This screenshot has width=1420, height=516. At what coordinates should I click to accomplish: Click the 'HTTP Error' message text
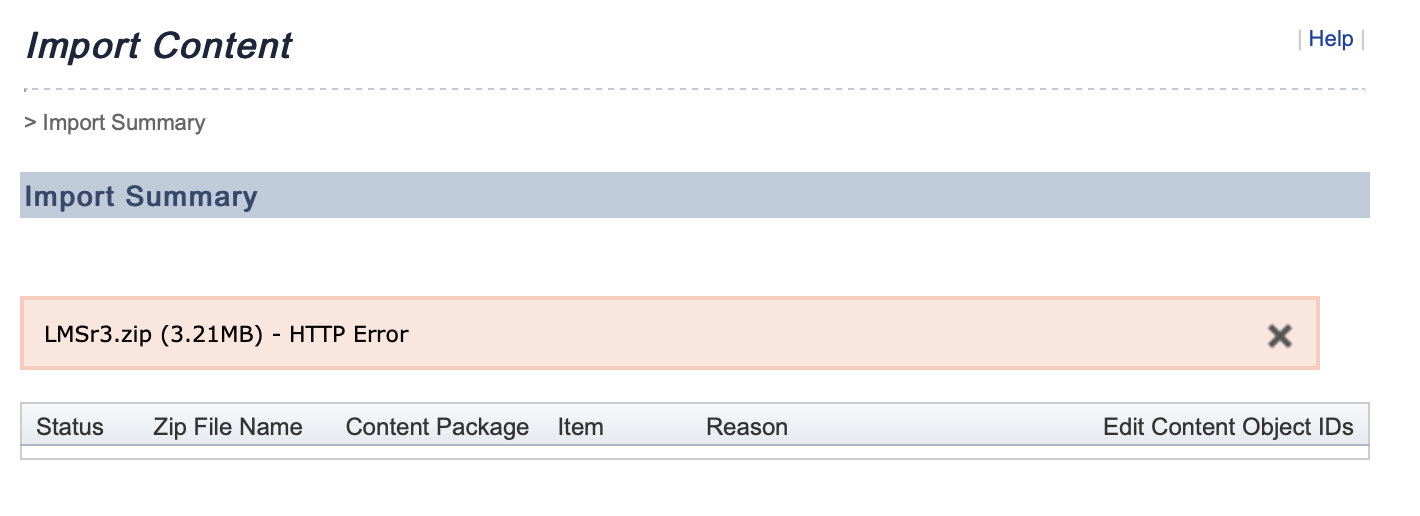(349, 334)
